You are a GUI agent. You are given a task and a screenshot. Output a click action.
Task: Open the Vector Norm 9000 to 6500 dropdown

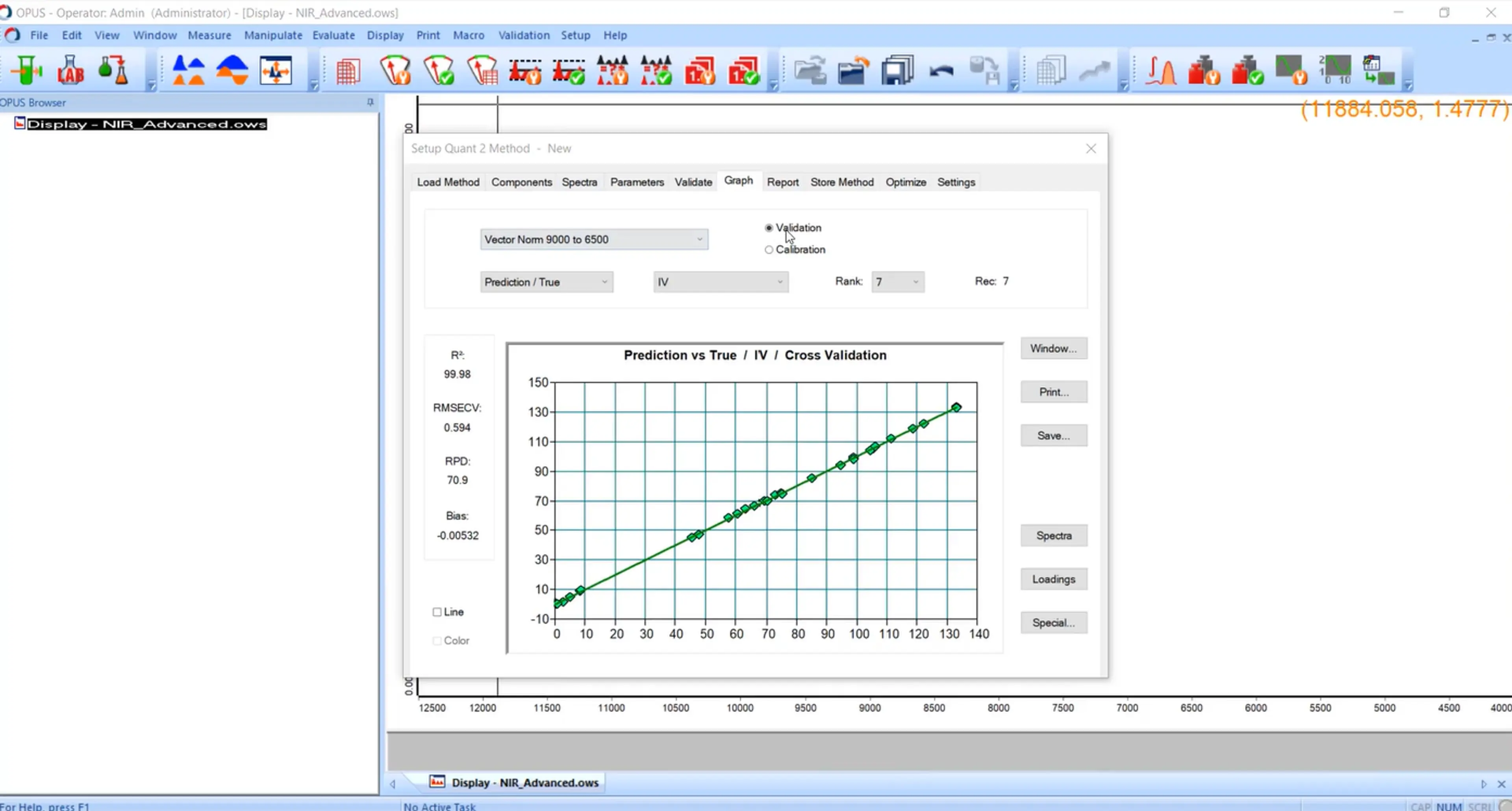click(x=594, y=239)
